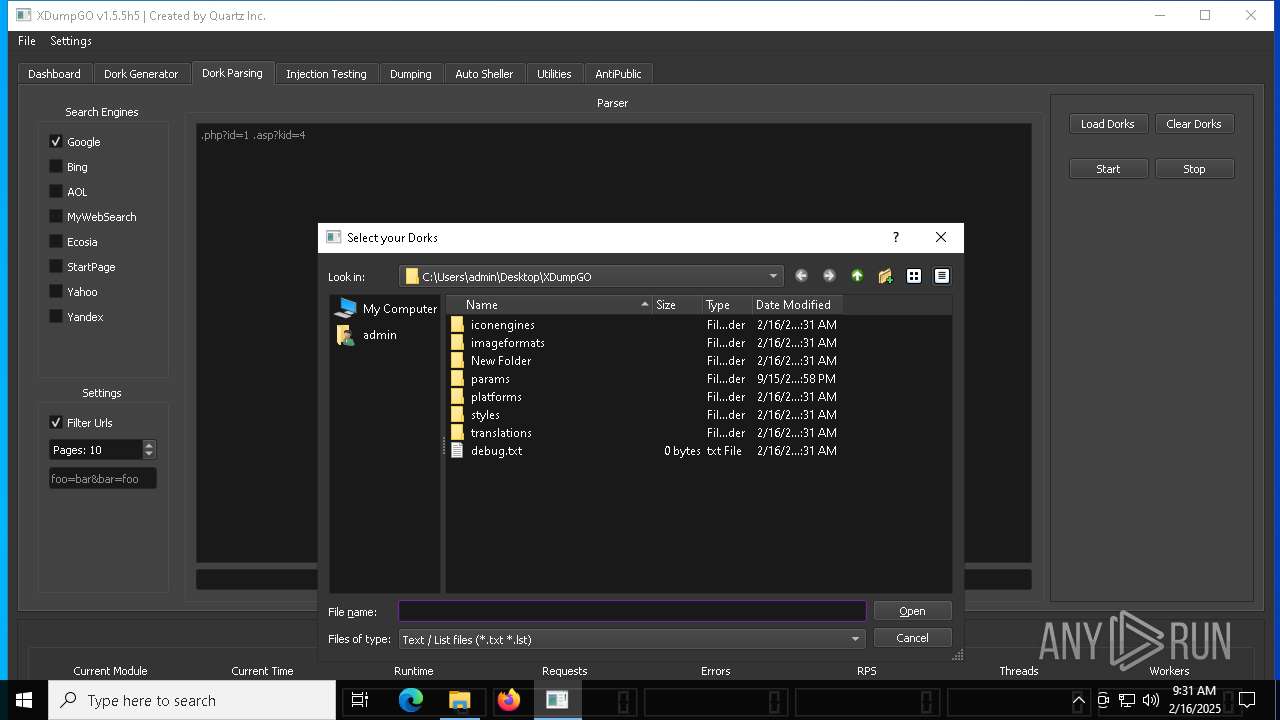Click the dialog help question mark
Image resolution: width=1280 pixels, height=720 pixels.
point(896,237)
